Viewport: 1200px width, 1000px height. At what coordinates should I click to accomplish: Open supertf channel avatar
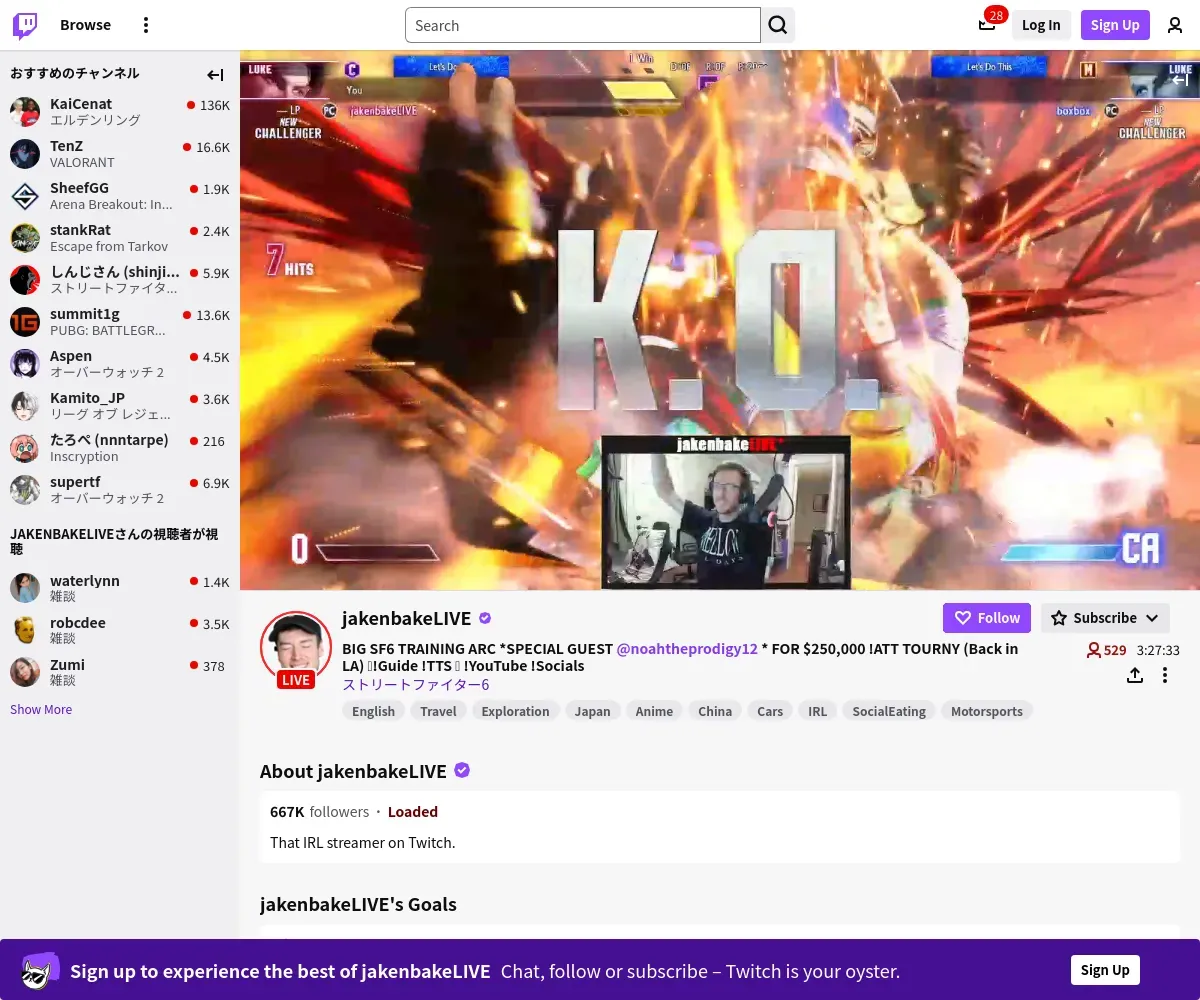pyautogui.click(x=25, y=489)
